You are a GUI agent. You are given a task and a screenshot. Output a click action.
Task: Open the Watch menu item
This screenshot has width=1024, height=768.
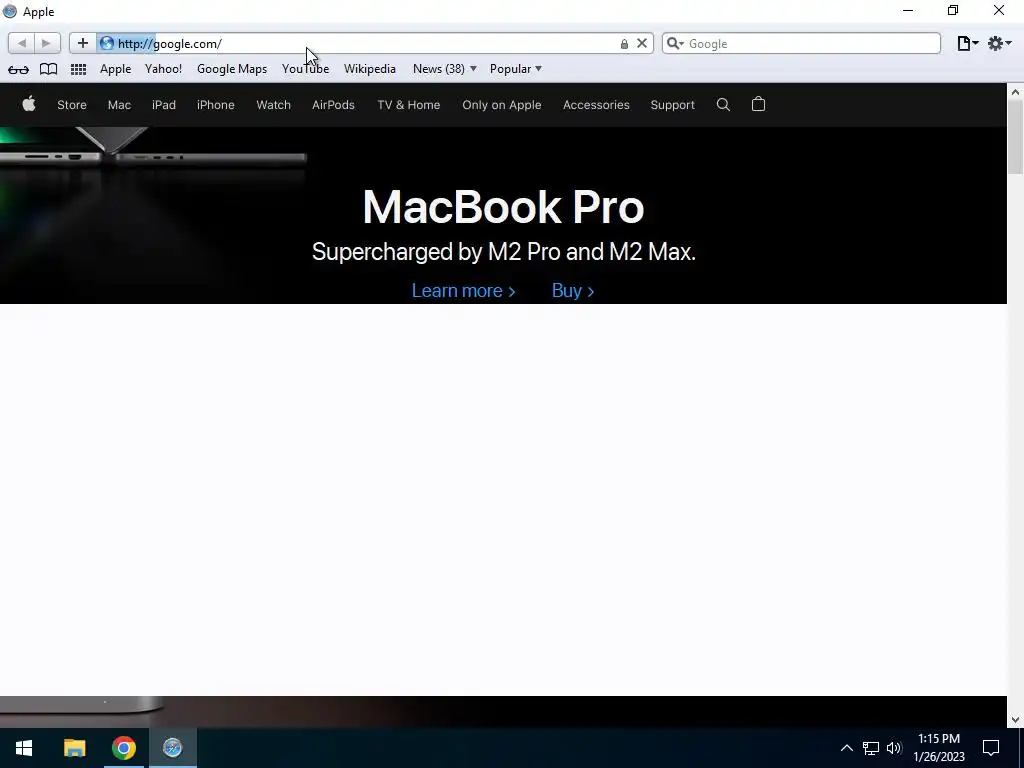(x=274, y=104)
